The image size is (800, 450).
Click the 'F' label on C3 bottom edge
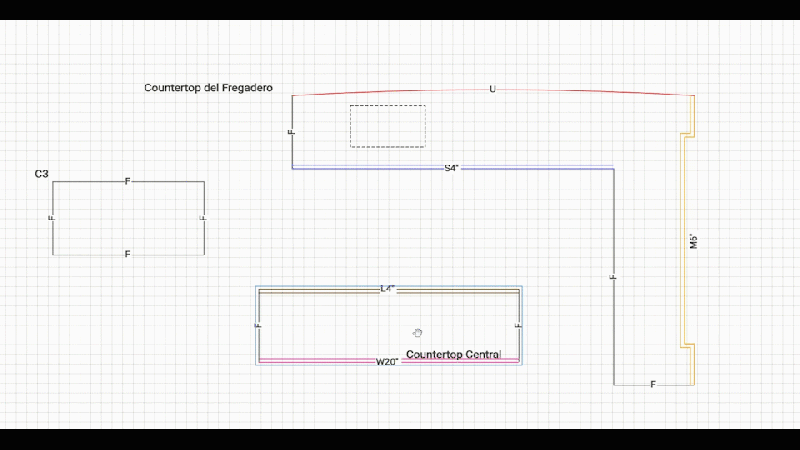click(x=128, y=254)
